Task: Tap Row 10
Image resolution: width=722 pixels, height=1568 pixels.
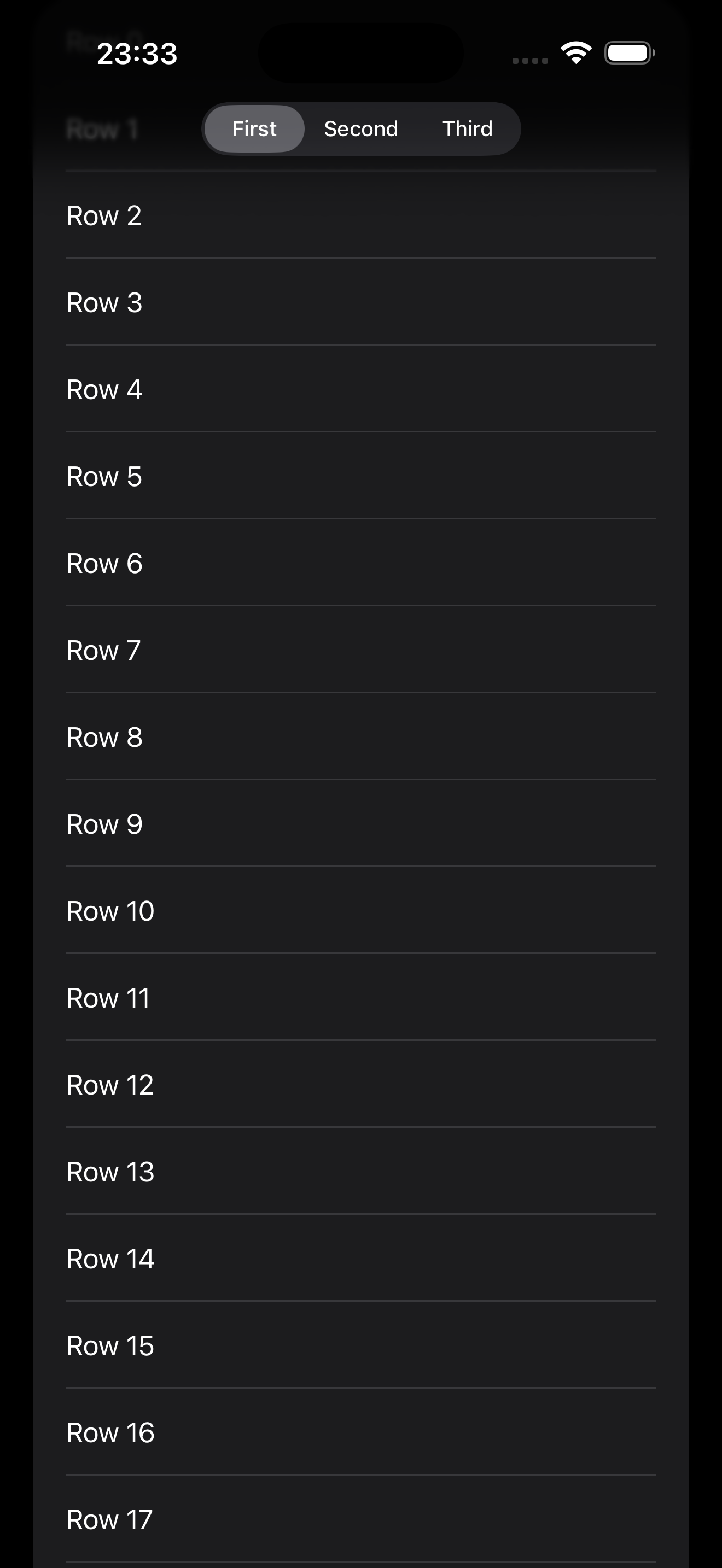Action: pos(360,911)
